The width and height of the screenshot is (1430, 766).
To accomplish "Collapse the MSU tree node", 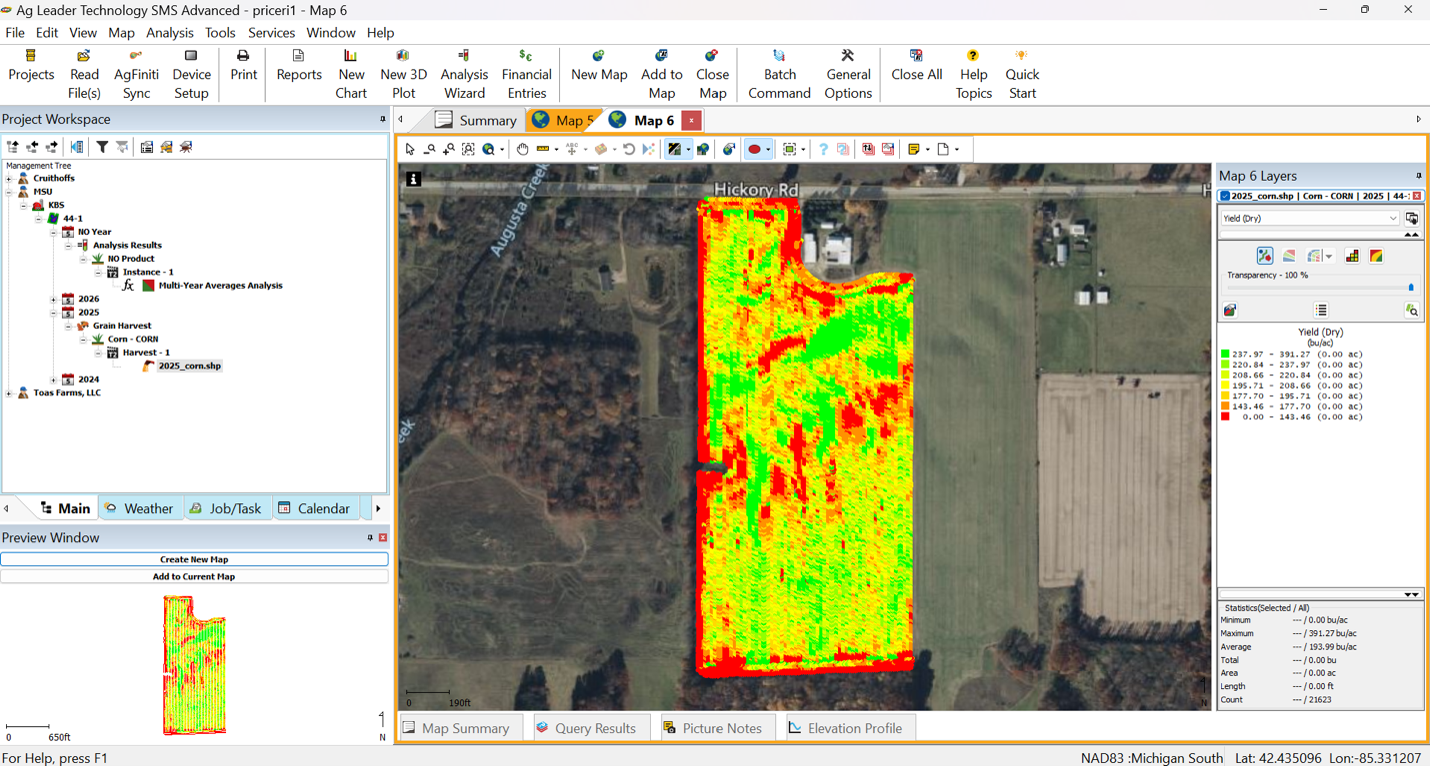I will [9, 191].
